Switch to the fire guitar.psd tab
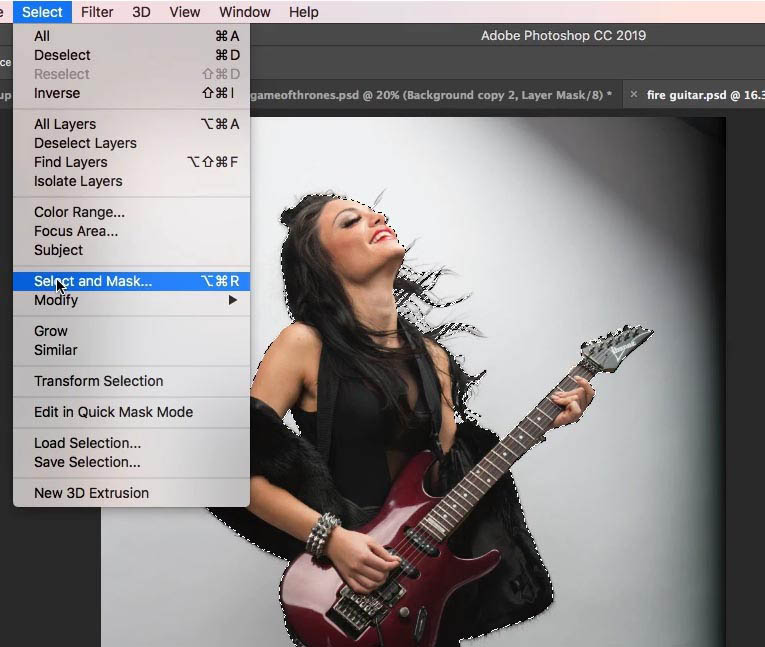The width and height of the screenshot is (765, 647). coord(705,95)
